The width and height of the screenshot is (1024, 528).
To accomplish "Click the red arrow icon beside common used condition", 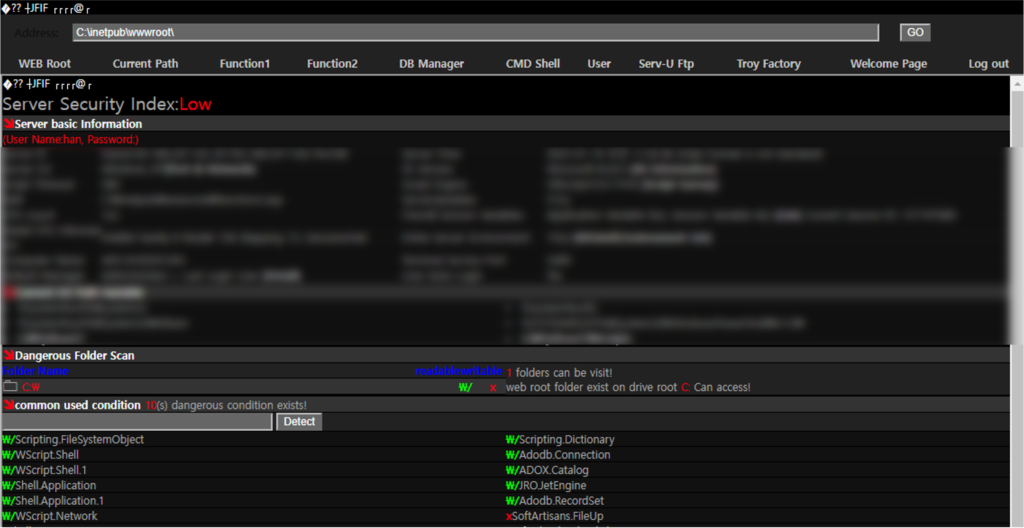I will (x=8, y=404).
